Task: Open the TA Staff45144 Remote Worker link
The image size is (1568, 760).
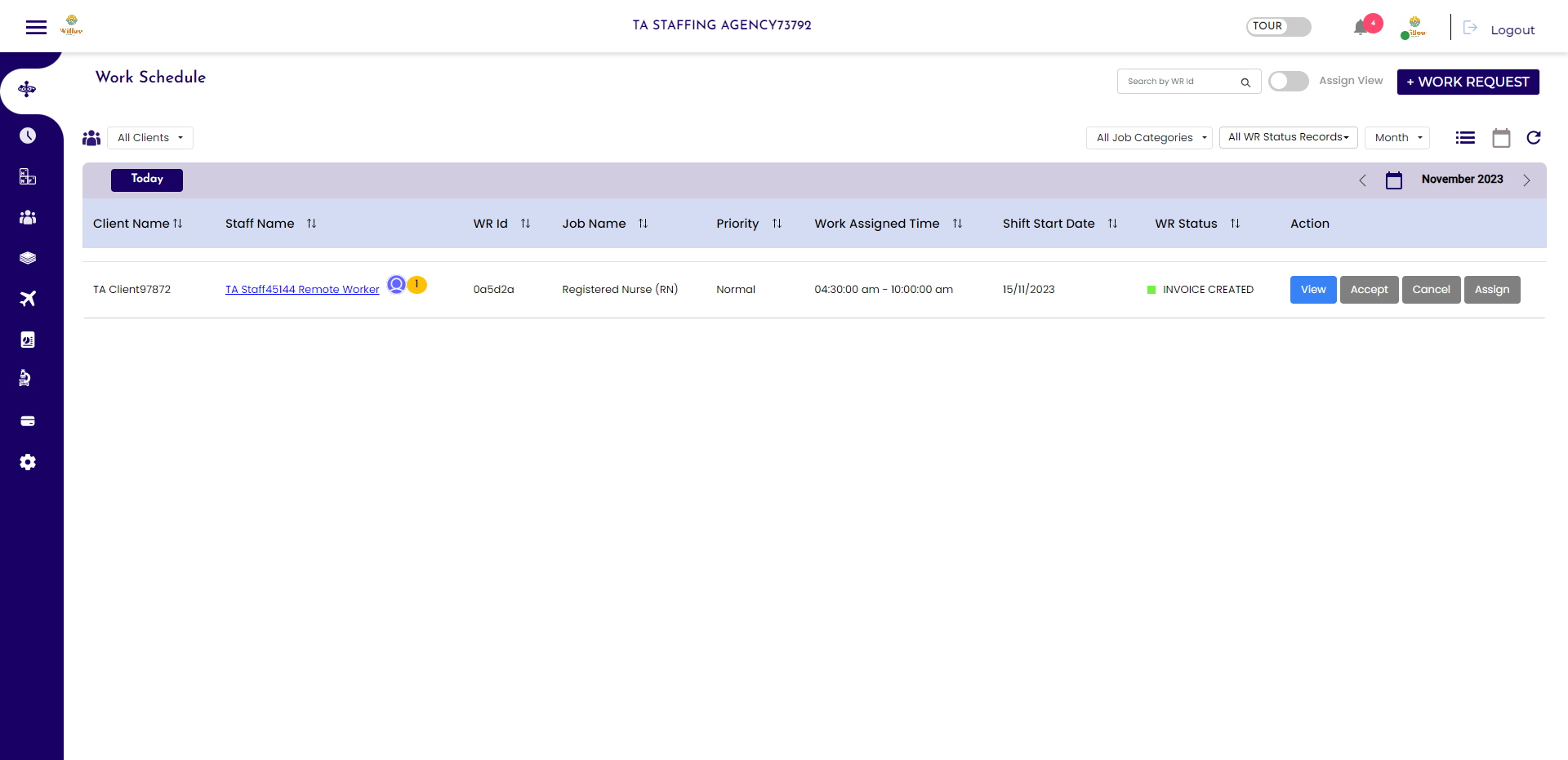Action: click(302, 289)
